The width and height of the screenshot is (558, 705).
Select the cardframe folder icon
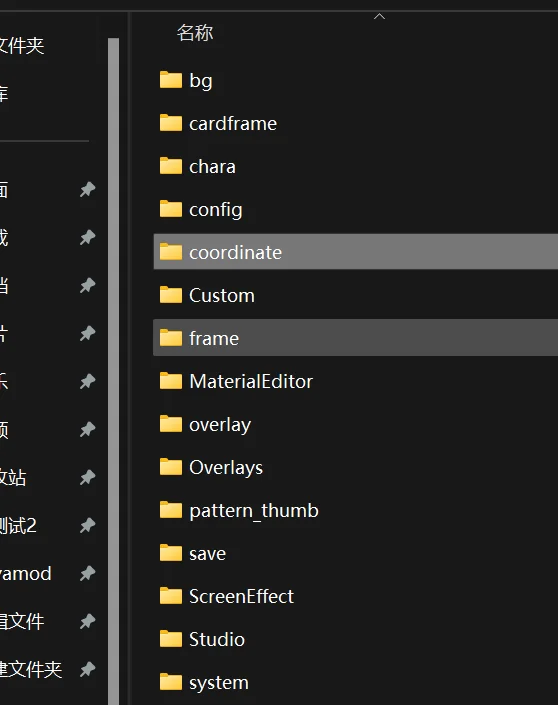(171, 123)
